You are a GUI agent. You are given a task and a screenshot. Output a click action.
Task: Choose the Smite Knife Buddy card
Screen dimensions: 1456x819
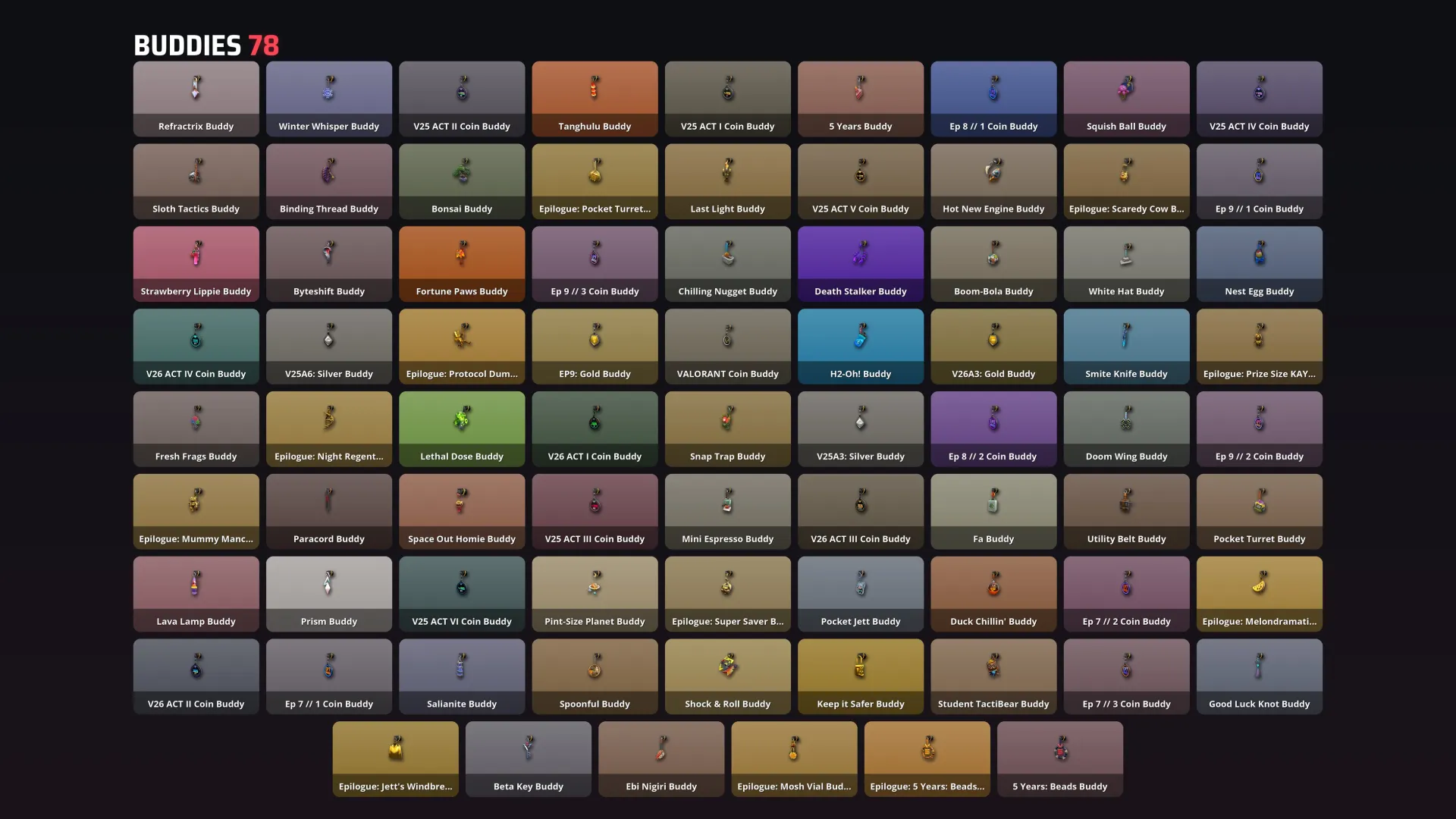[x=1127, y=347]
